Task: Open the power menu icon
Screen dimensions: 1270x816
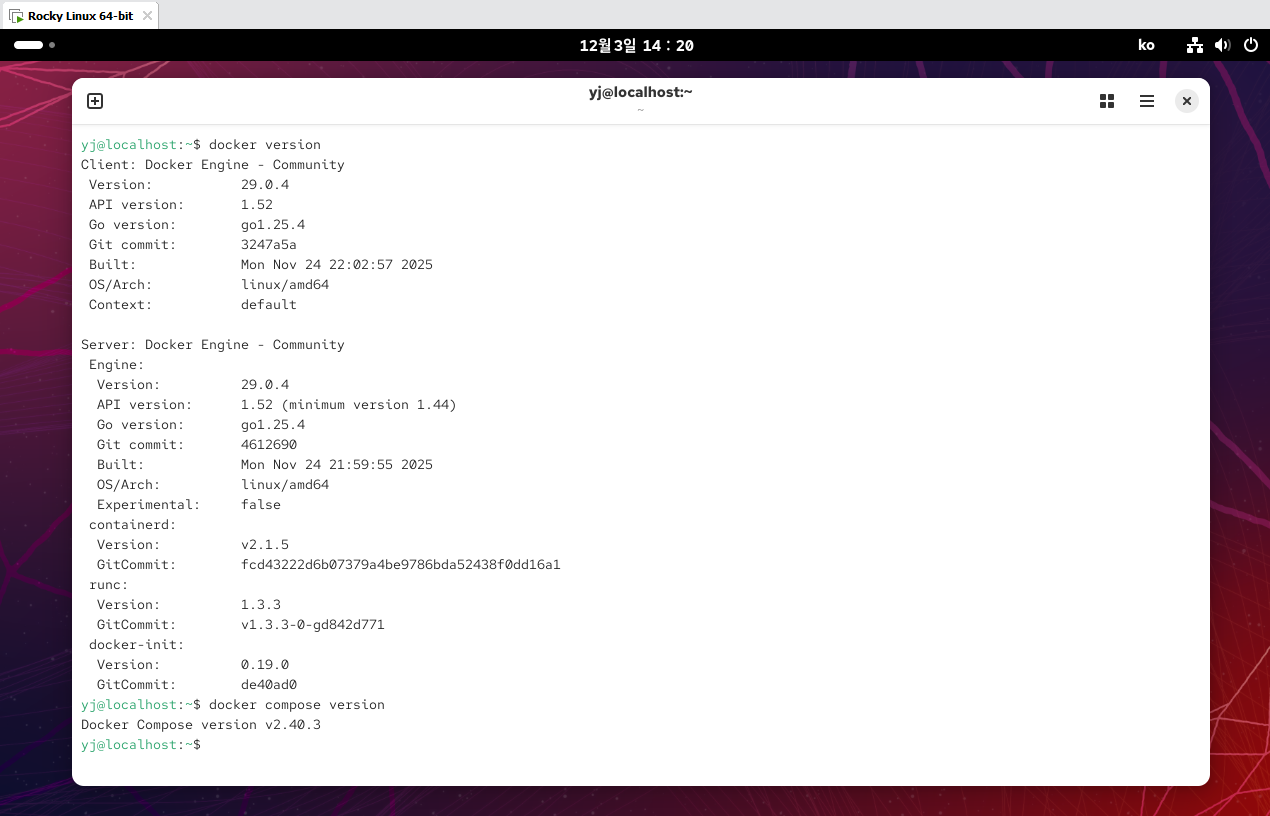Action: (x=1250, y=45)
